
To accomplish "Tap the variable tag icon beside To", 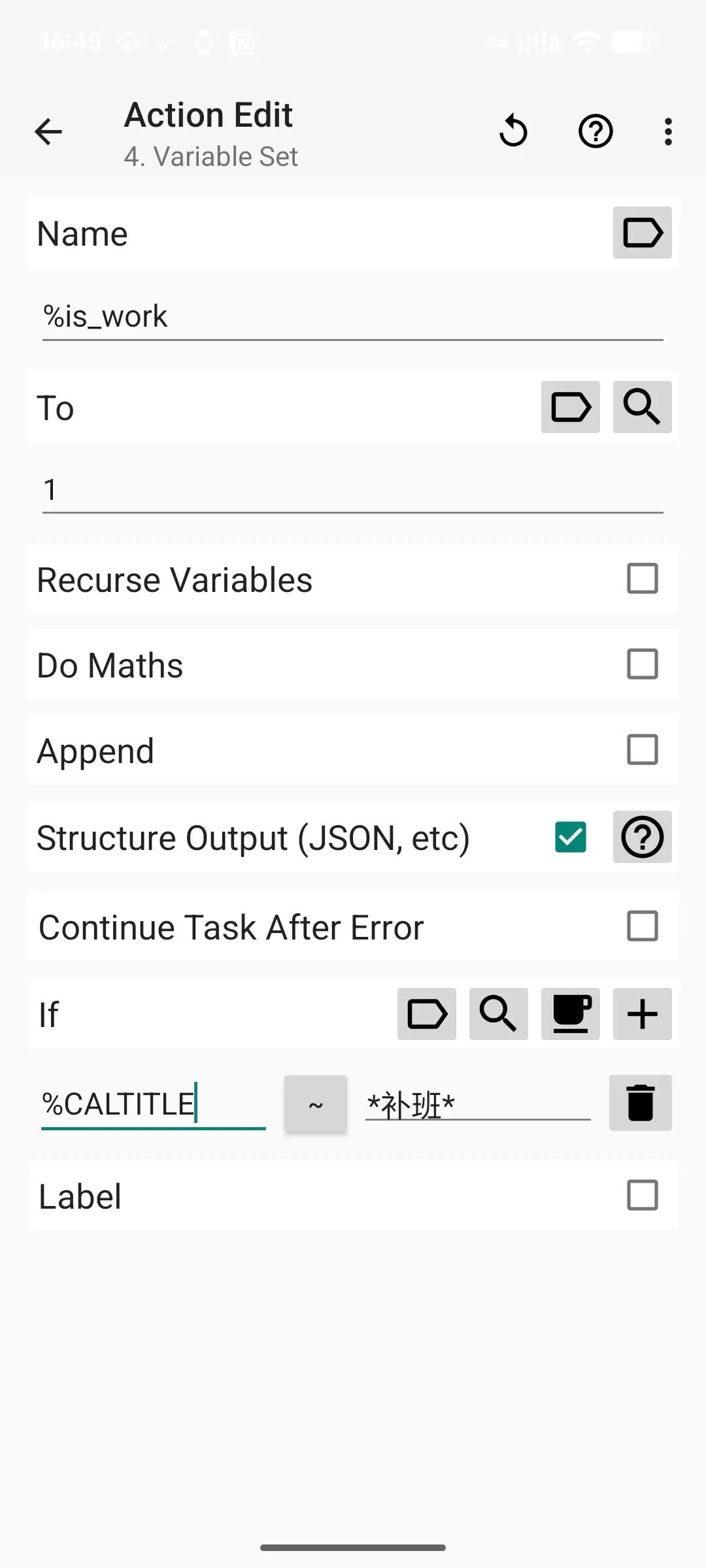I will (x=570, y=407).
